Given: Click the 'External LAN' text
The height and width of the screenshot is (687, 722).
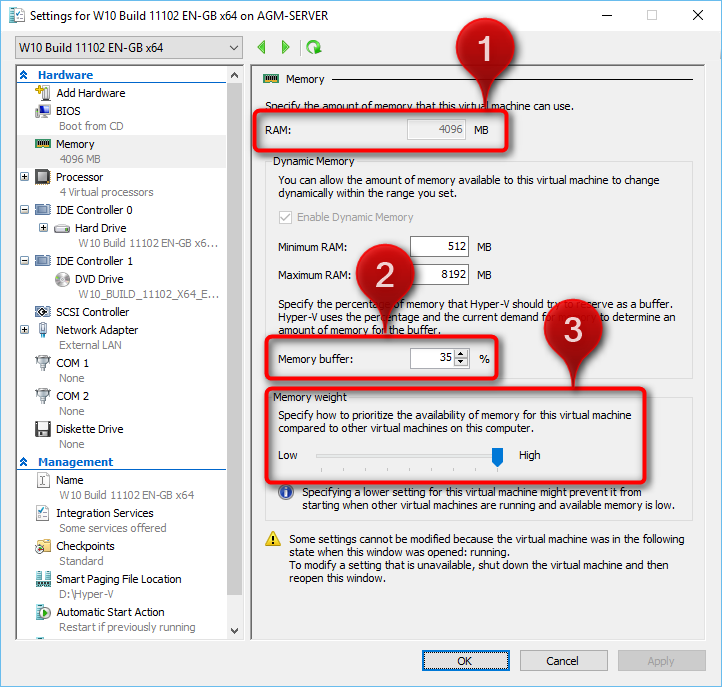Looking at the screenshot, I should 90,345.
